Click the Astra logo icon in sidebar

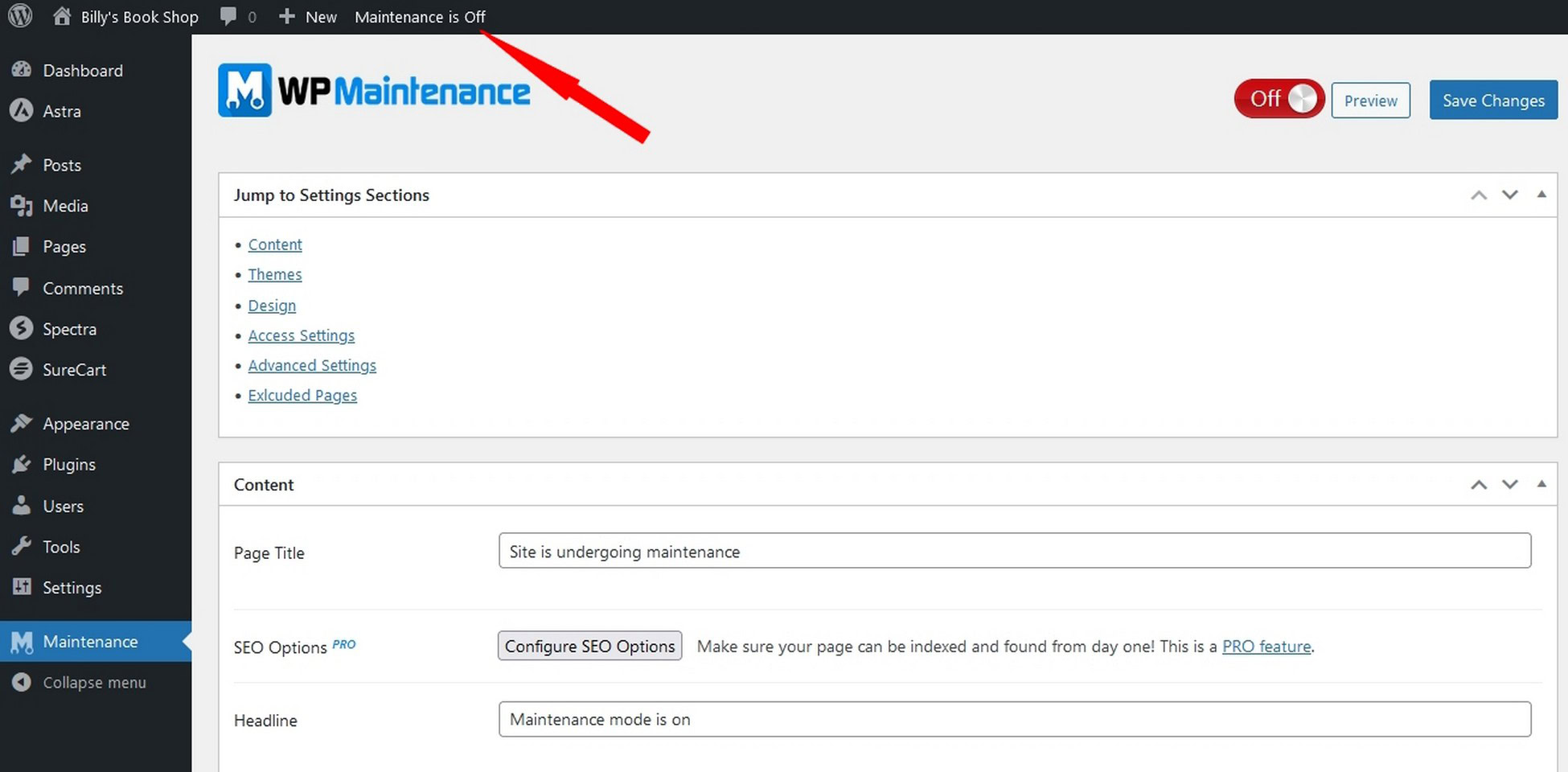pyautogui.click(x=22, y=111)
